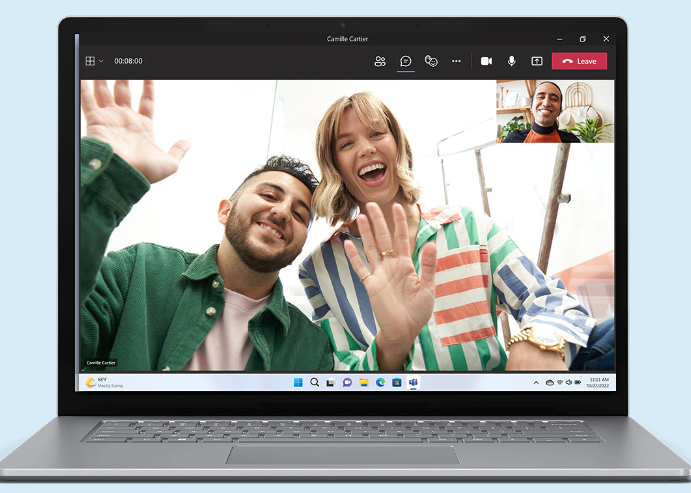The height and width of the screenshot is (493, 691).
Task: Expand hidden system tray icons chevron
Action: click(536, 383)
